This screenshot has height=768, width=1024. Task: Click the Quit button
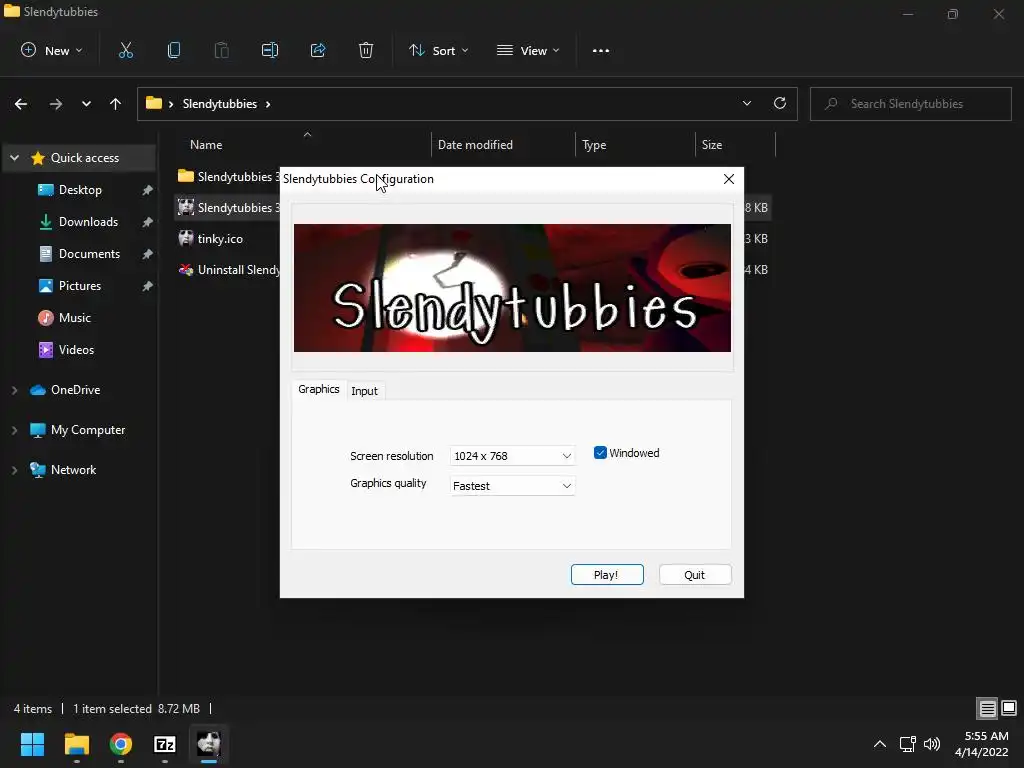click(695, 575)
